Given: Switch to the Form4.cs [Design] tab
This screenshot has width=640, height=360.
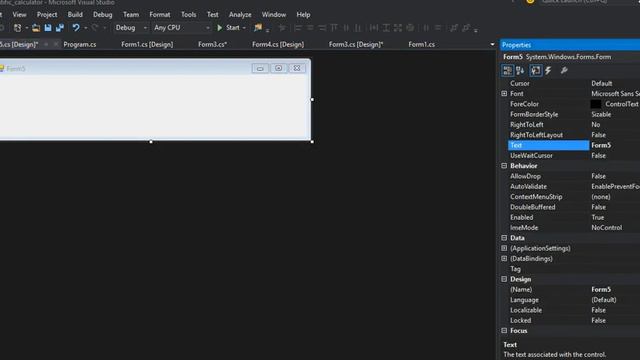Looking at the screenshot, I should [278, 44].
